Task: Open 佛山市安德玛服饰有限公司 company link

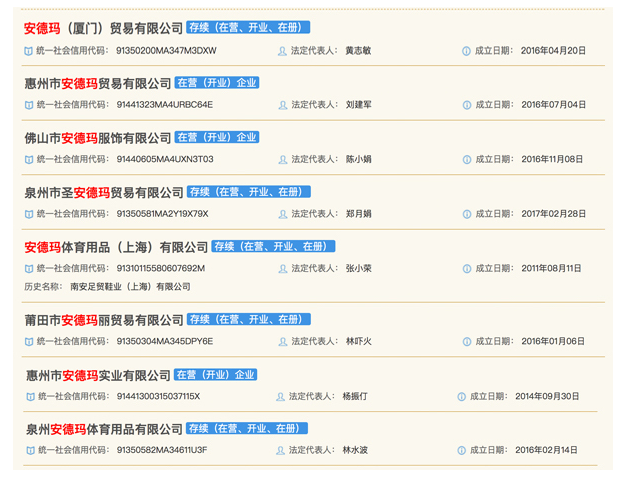Action: click(98, 138)
